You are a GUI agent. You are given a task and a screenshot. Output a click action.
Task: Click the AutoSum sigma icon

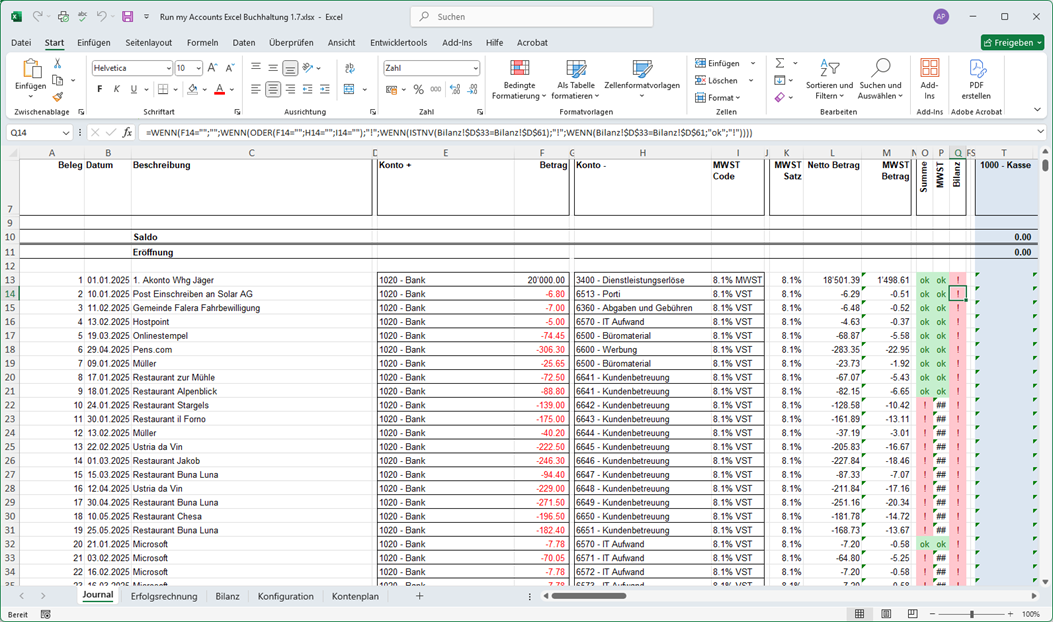coord(780,63)
